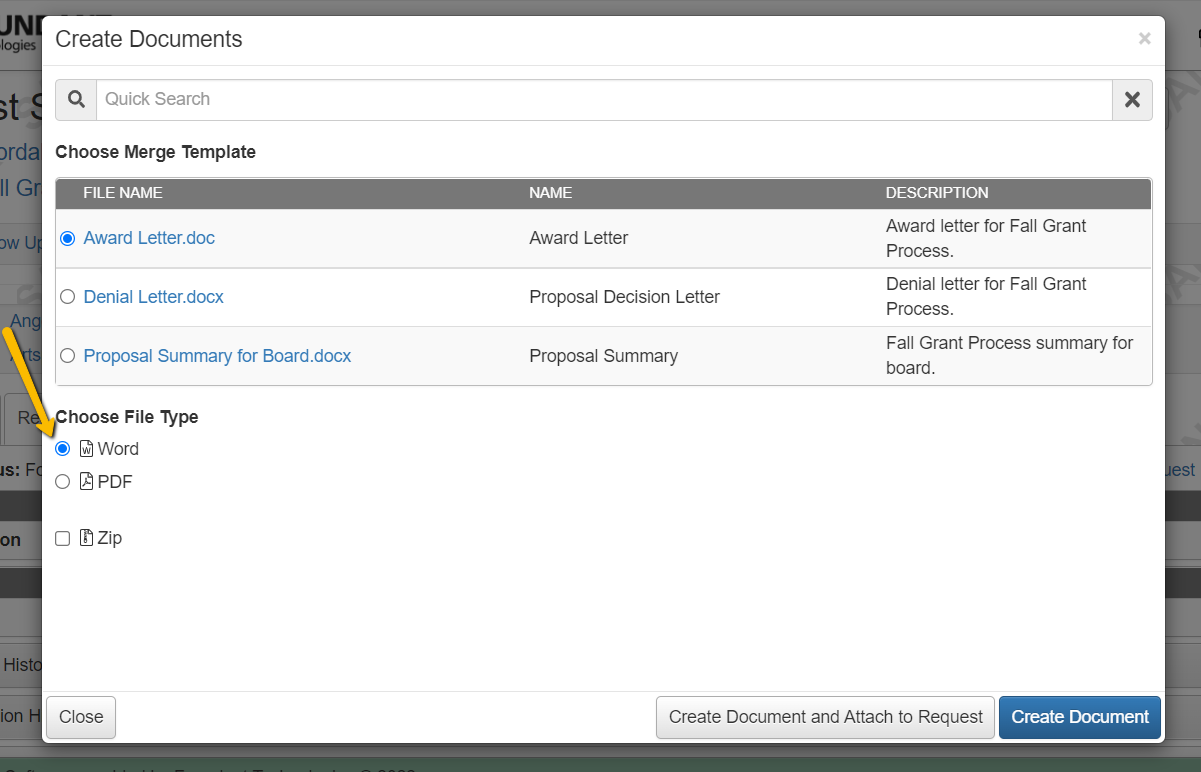1201x772 pixels.
Task: Select the Award Letter.doc radio button
Action: pyautogui.click(x=67, y=238)
